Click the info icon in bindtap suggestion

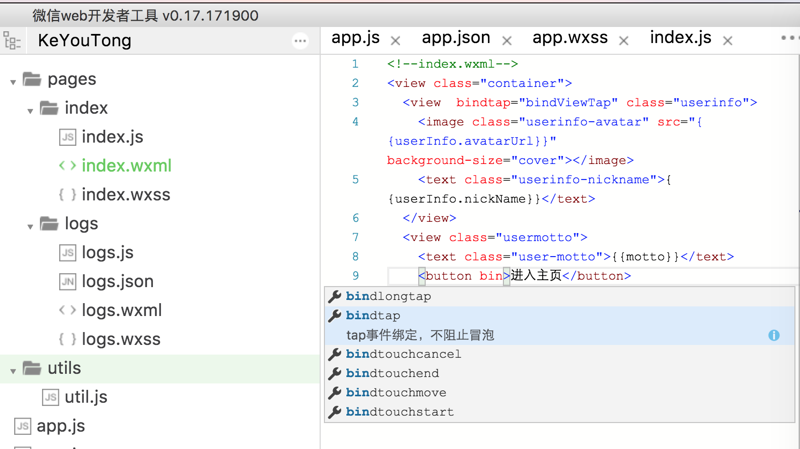coord(774,335)
